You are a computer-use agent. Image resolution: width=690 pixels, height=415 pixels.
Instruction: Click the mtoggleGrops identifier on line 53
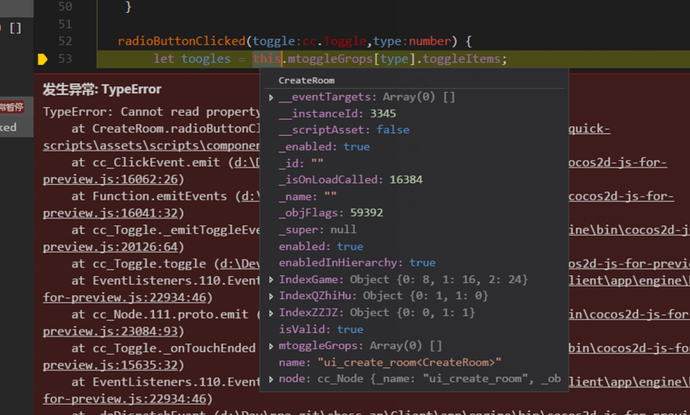pos(330,59)
